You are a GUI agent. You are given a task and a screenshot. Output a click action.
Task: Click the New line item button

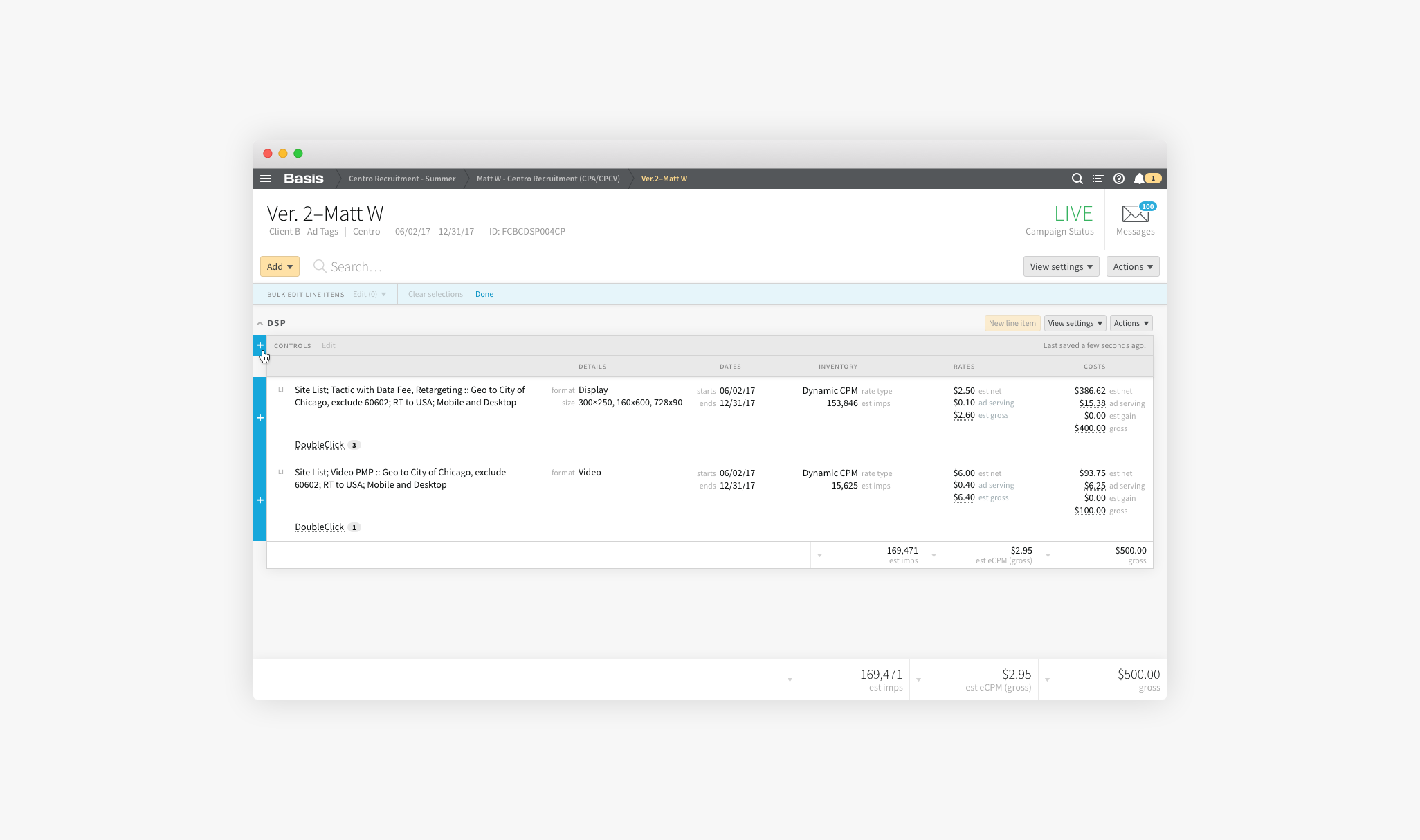(1012, 323)
